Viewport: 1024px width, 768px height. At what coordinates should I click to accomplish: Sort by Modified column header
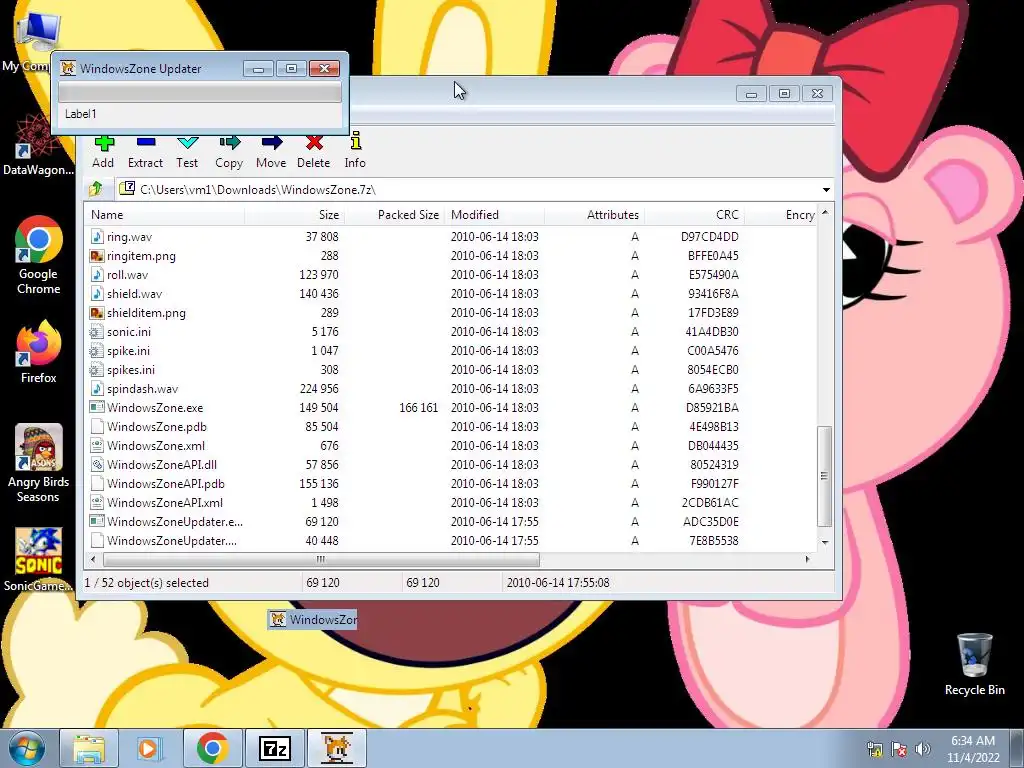tap(494, 215)
